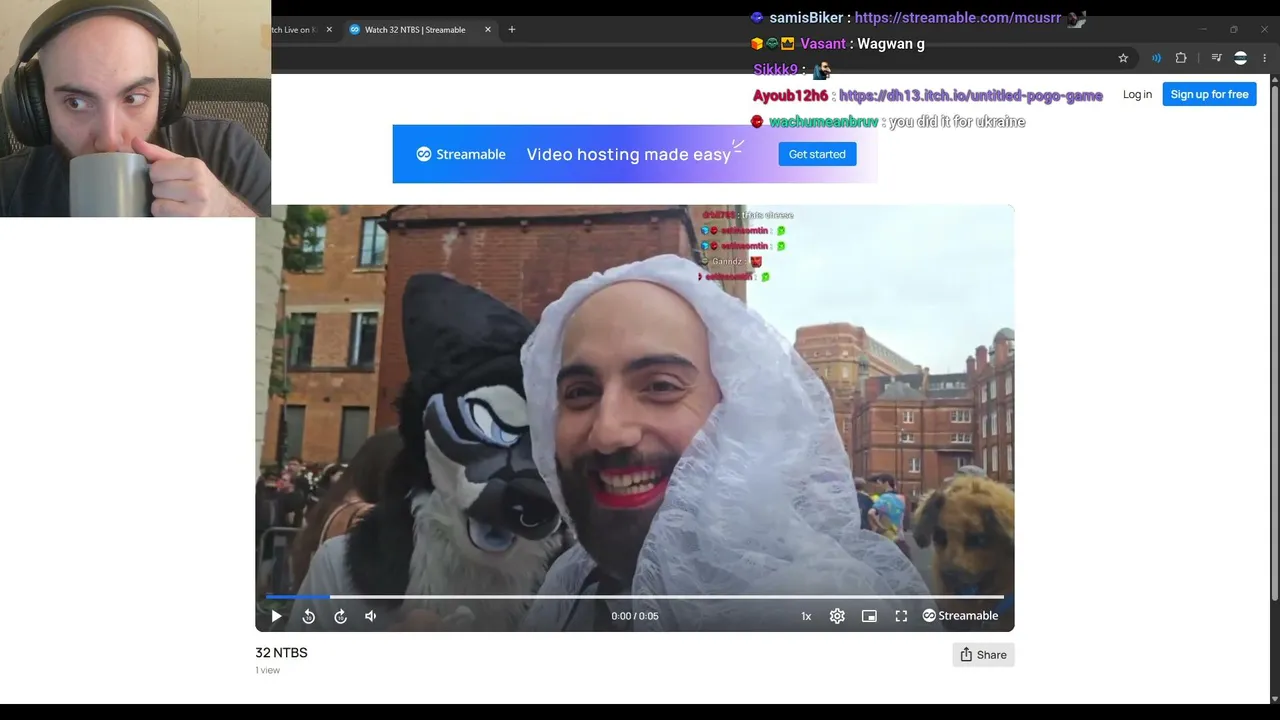Click the 1 view count text
Image resolution: width=1280 pixels, height=720 pixels.
coord(267,671)
